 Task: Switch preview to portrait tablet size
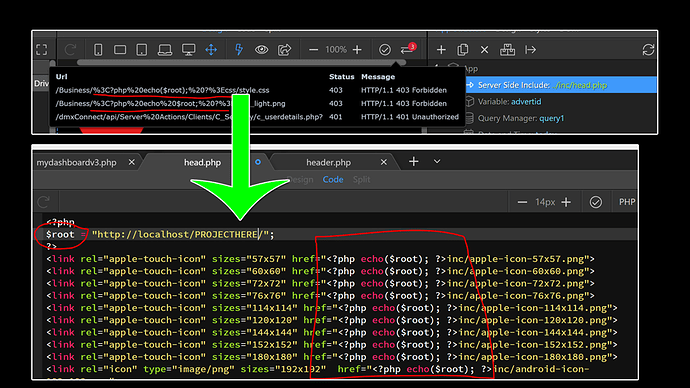[x=142, y=50]
